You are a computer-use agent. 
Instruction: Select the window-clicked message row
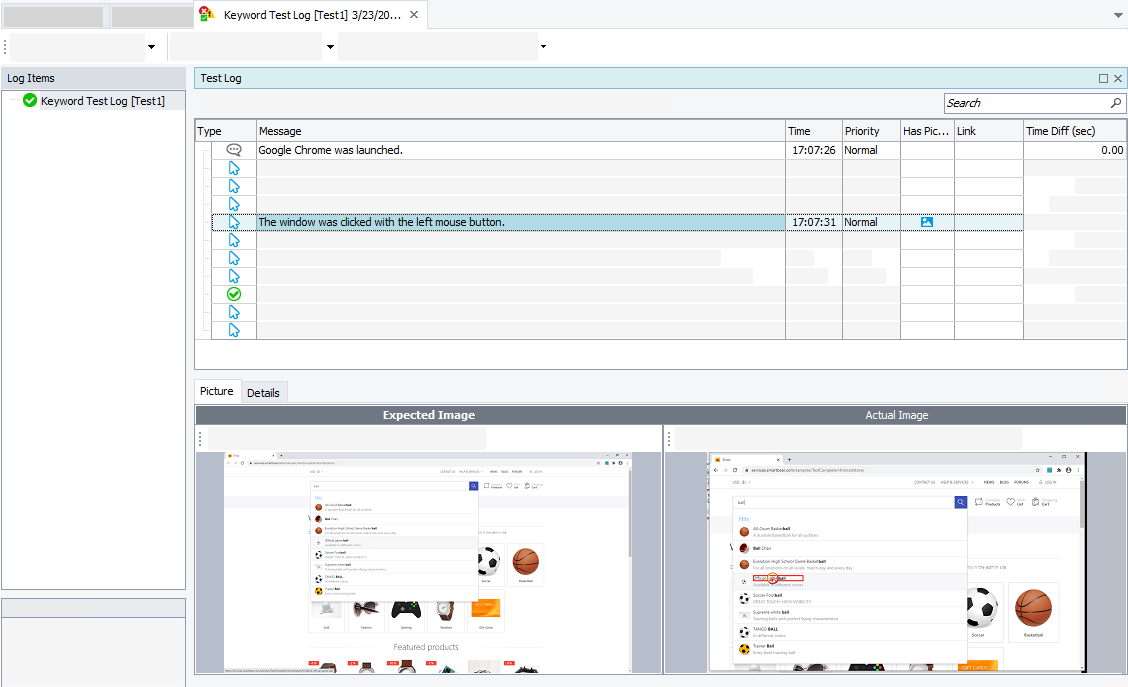[450, 222]
